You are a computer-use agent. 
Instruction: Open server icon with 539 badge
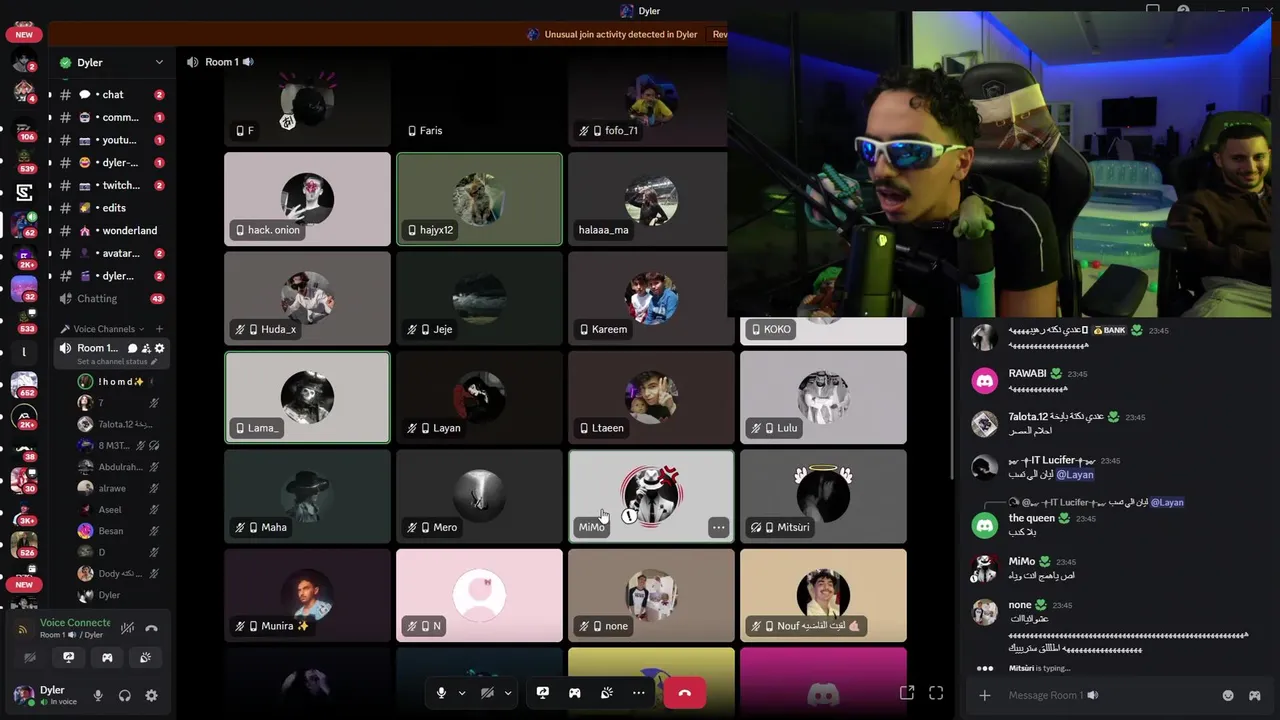[x=24, y=160]
